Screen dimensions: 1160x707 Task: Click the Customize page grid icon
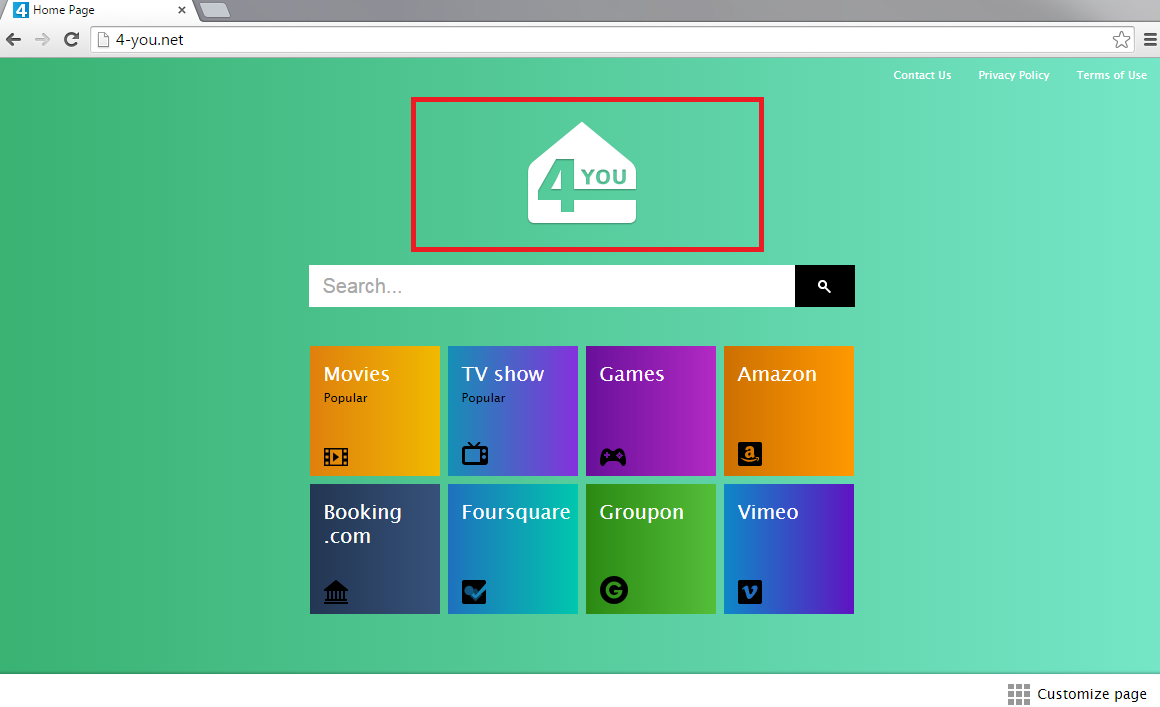1019,694
